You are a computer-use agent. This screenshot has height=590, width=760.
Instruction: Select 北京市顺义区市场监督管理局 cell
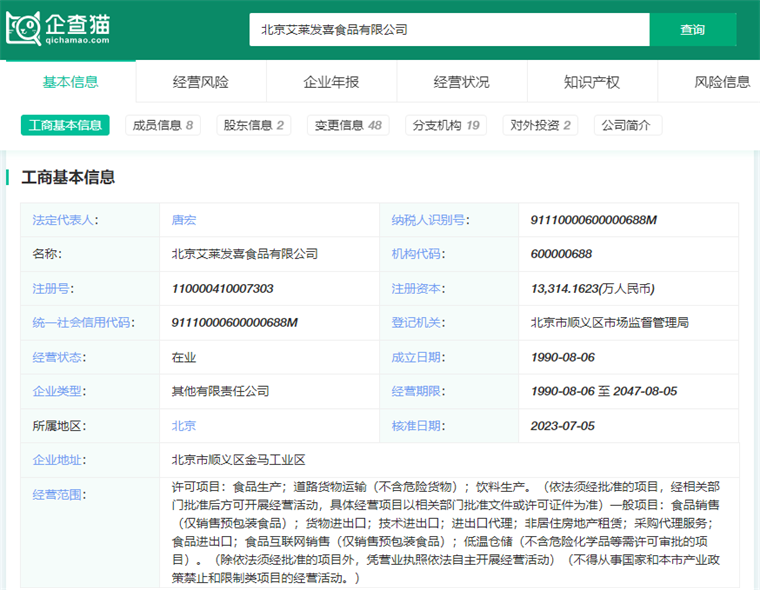click(610, 322)
